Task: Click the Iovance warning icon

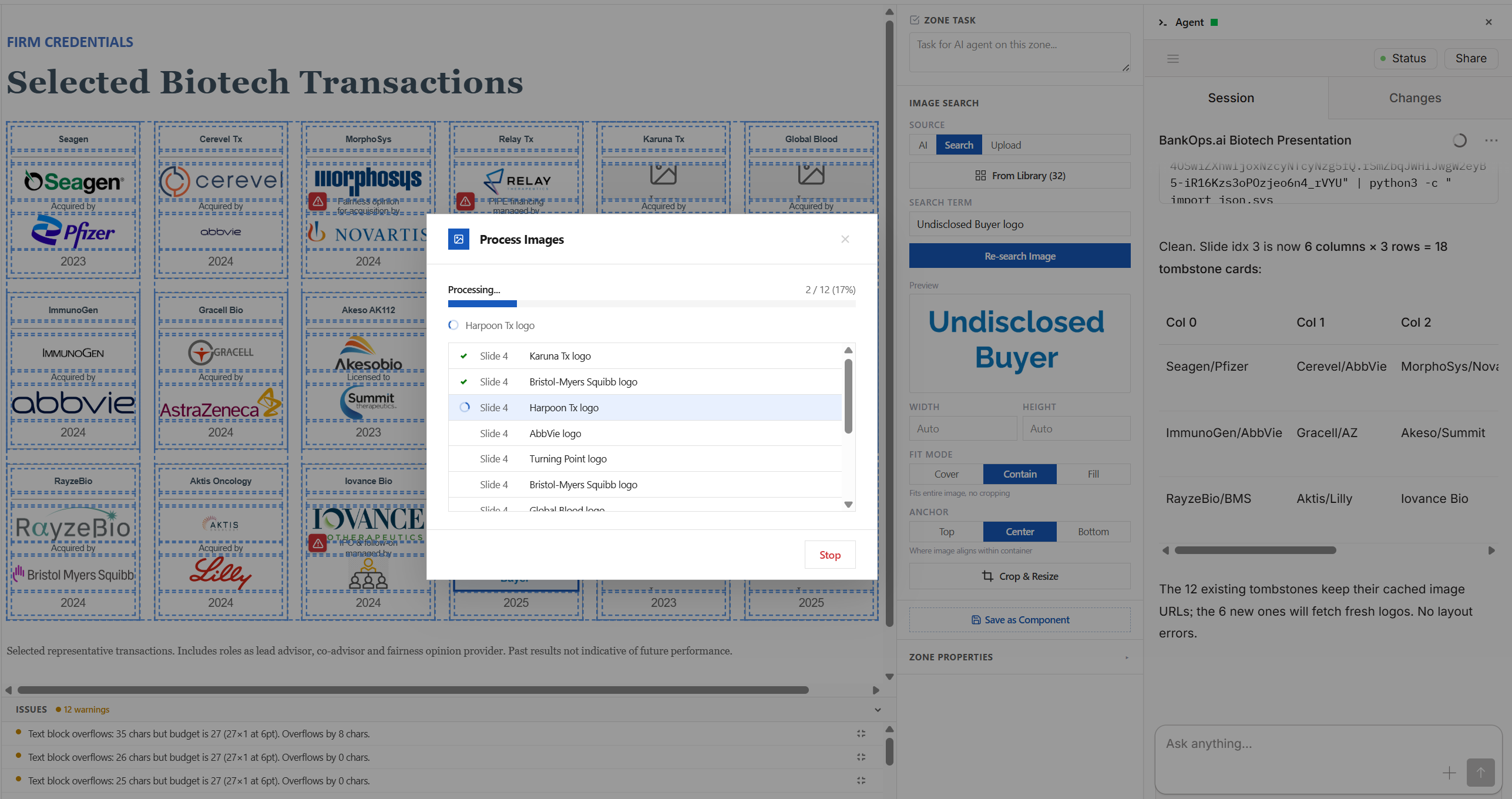Action: (x=318, y=543)
